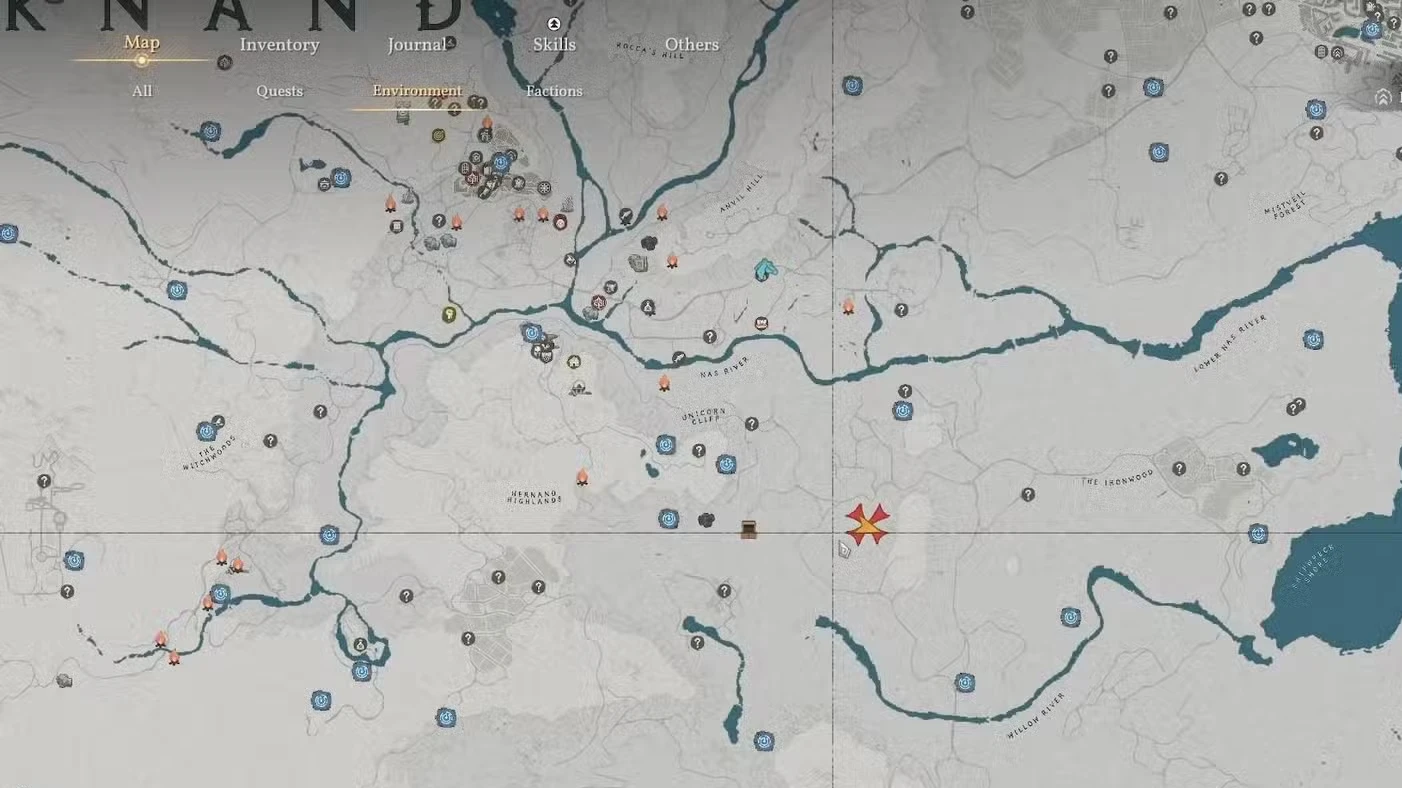Click the round icon above the Skills tab

pos(554,23)
